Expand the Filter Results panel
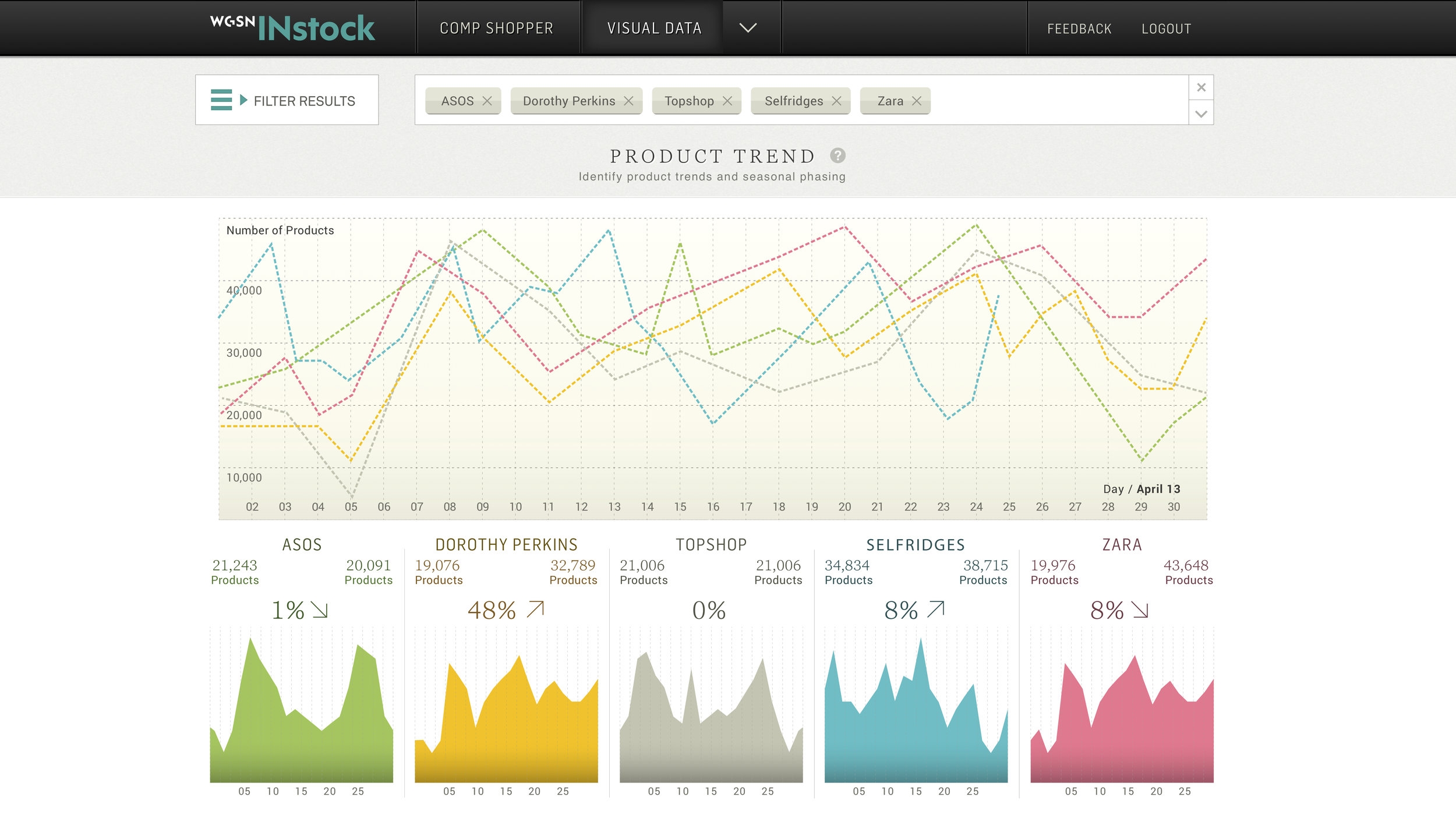 click(x=287, y=100)
